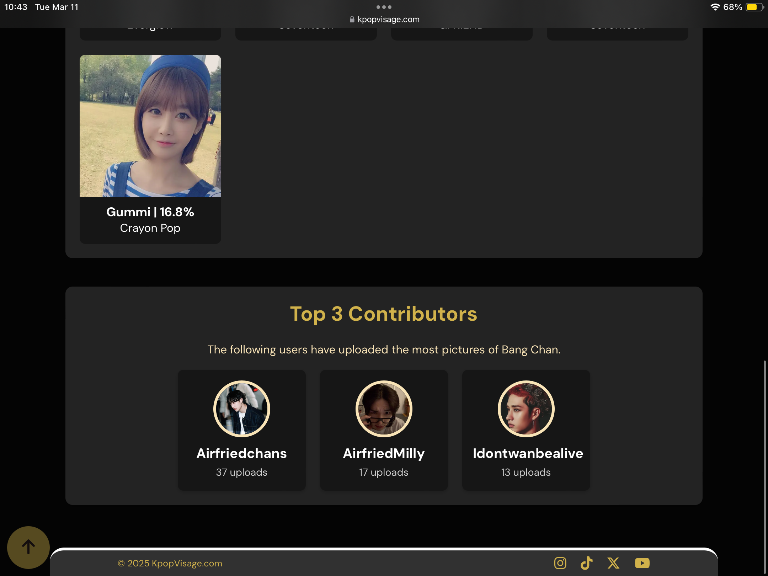Click the '37 uploads' text

[241, 473]
